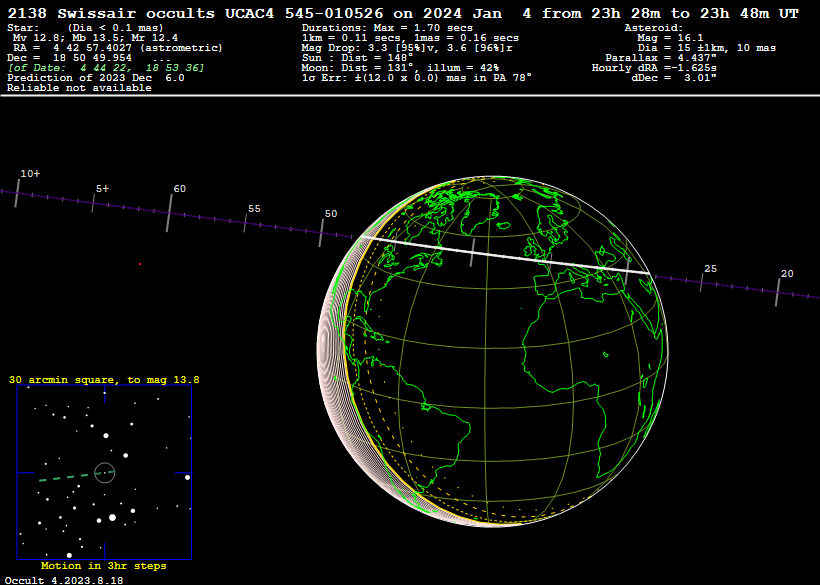Click the white occultation track across the globe
Viewport: 820px width, 585px height.
(505, 256)
